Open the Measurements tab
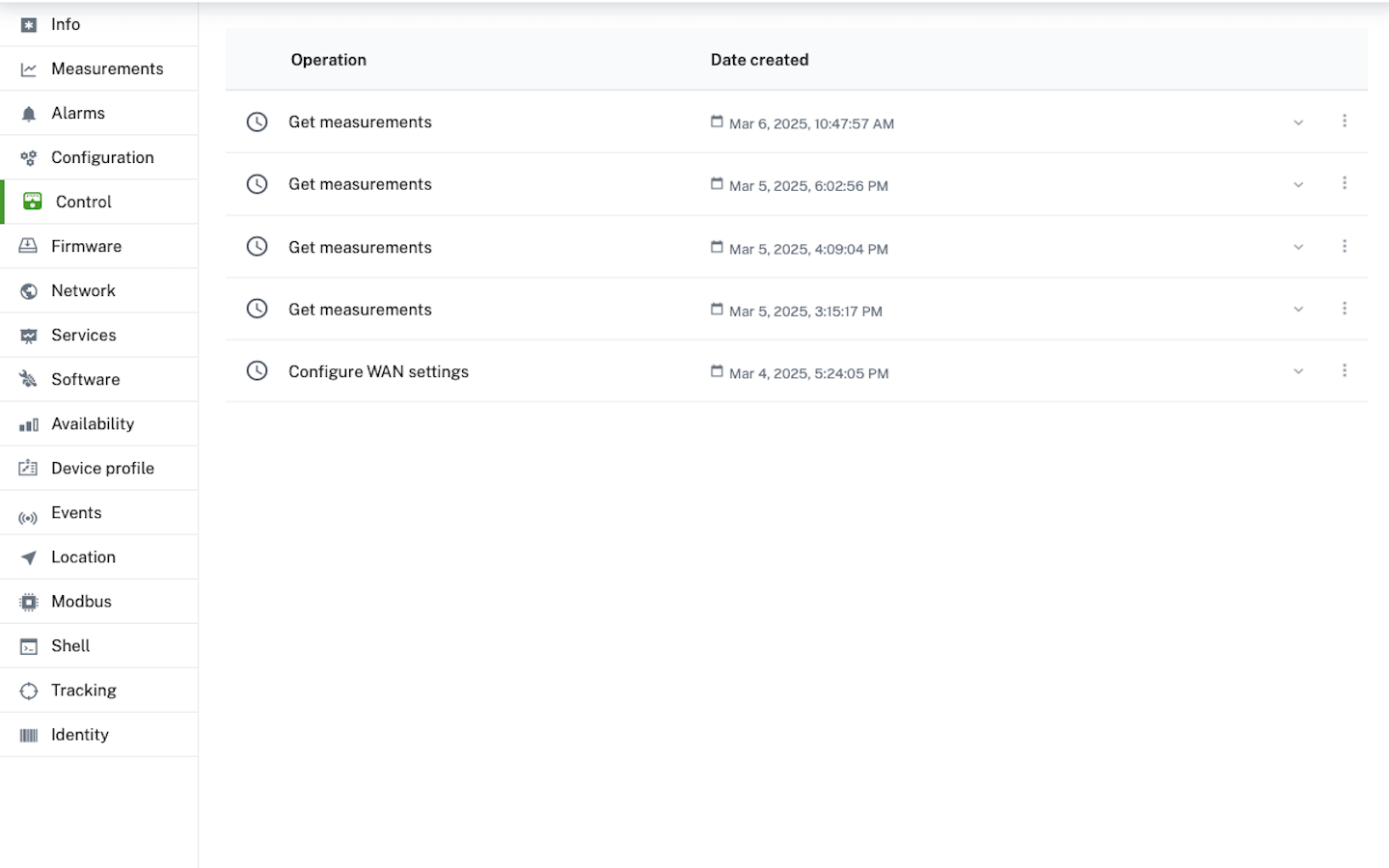 [107, 69]
